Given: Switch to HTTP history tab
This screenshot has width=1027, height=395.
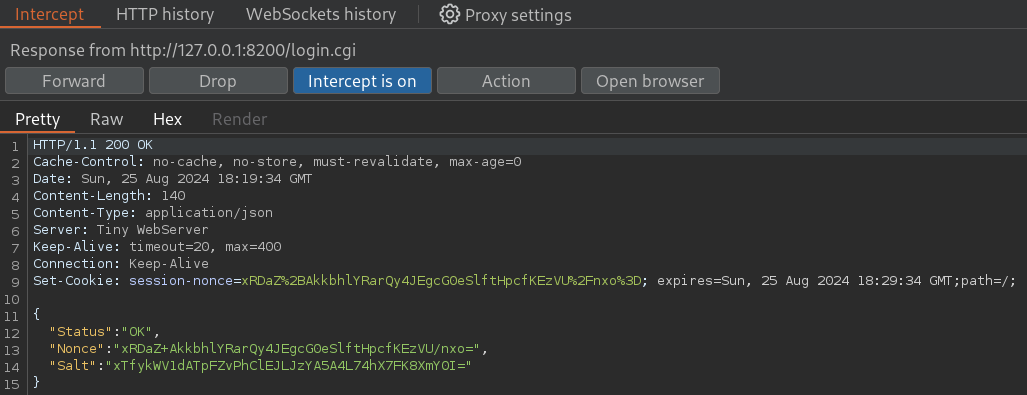Looking at the screenshot, I should pyautogui.click(x=165, y=14).
